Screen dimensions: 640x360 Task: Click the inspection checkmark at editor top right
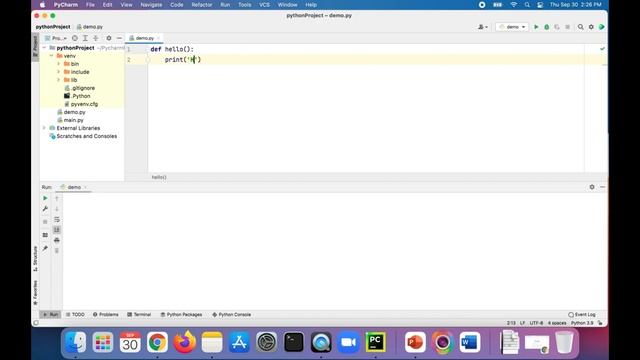point(602,49)
